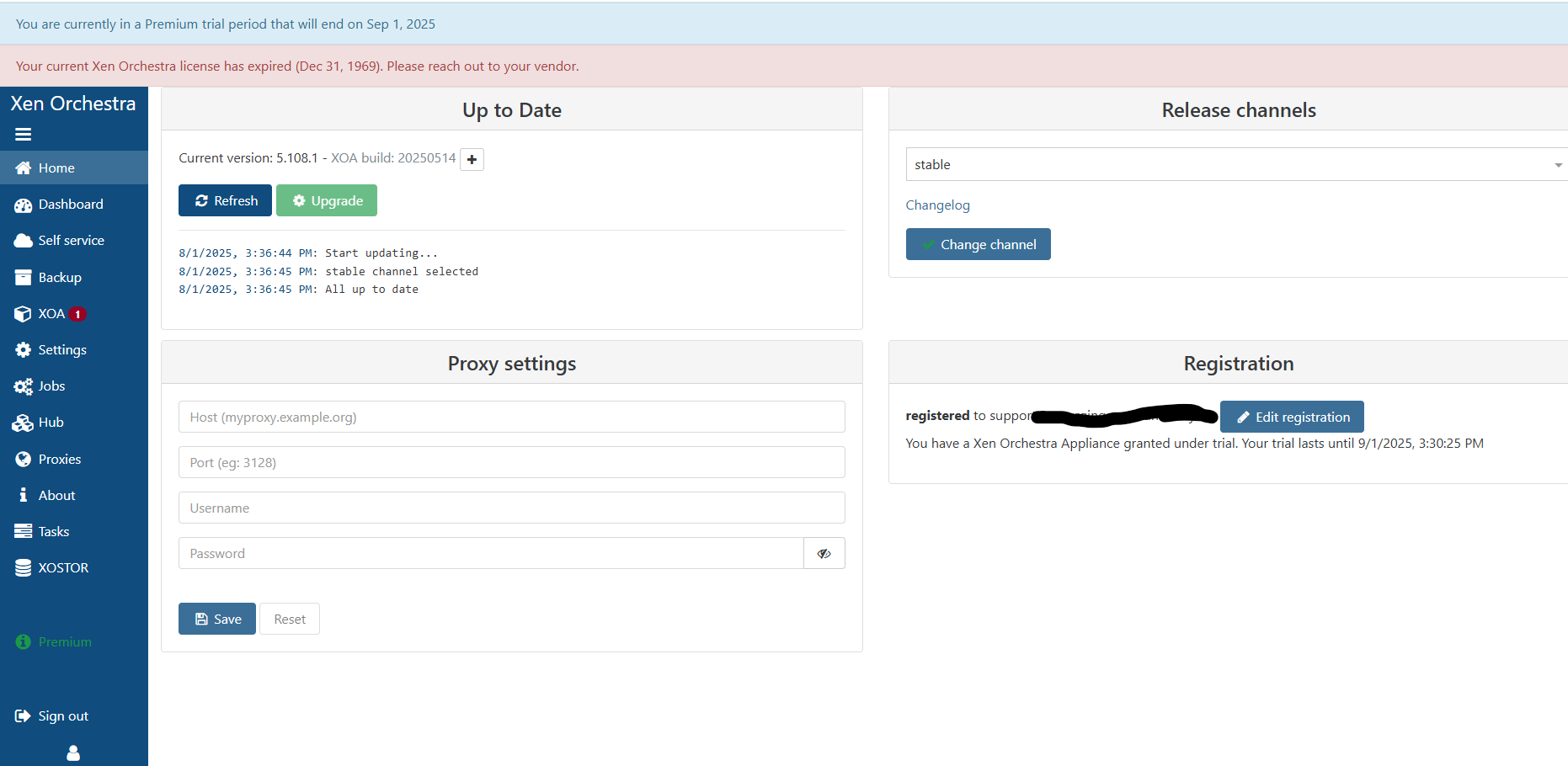Image resolution: width=1568 pixels, height=766 pixels.
Task: Click the Premium trial period banner
Action: click(784, 24)
